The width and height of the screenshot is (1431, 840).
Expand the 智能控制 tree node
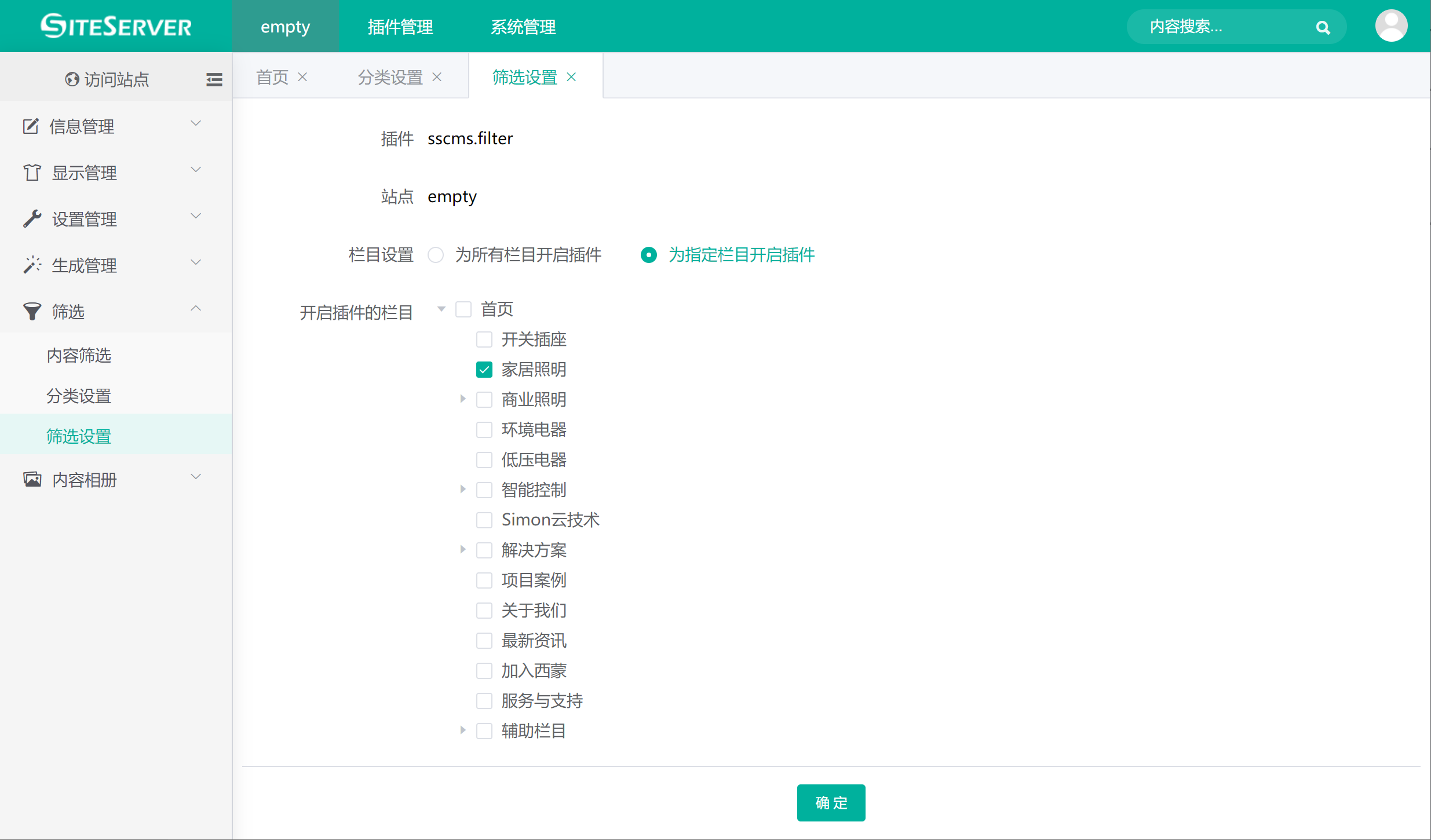click(462, 490)
